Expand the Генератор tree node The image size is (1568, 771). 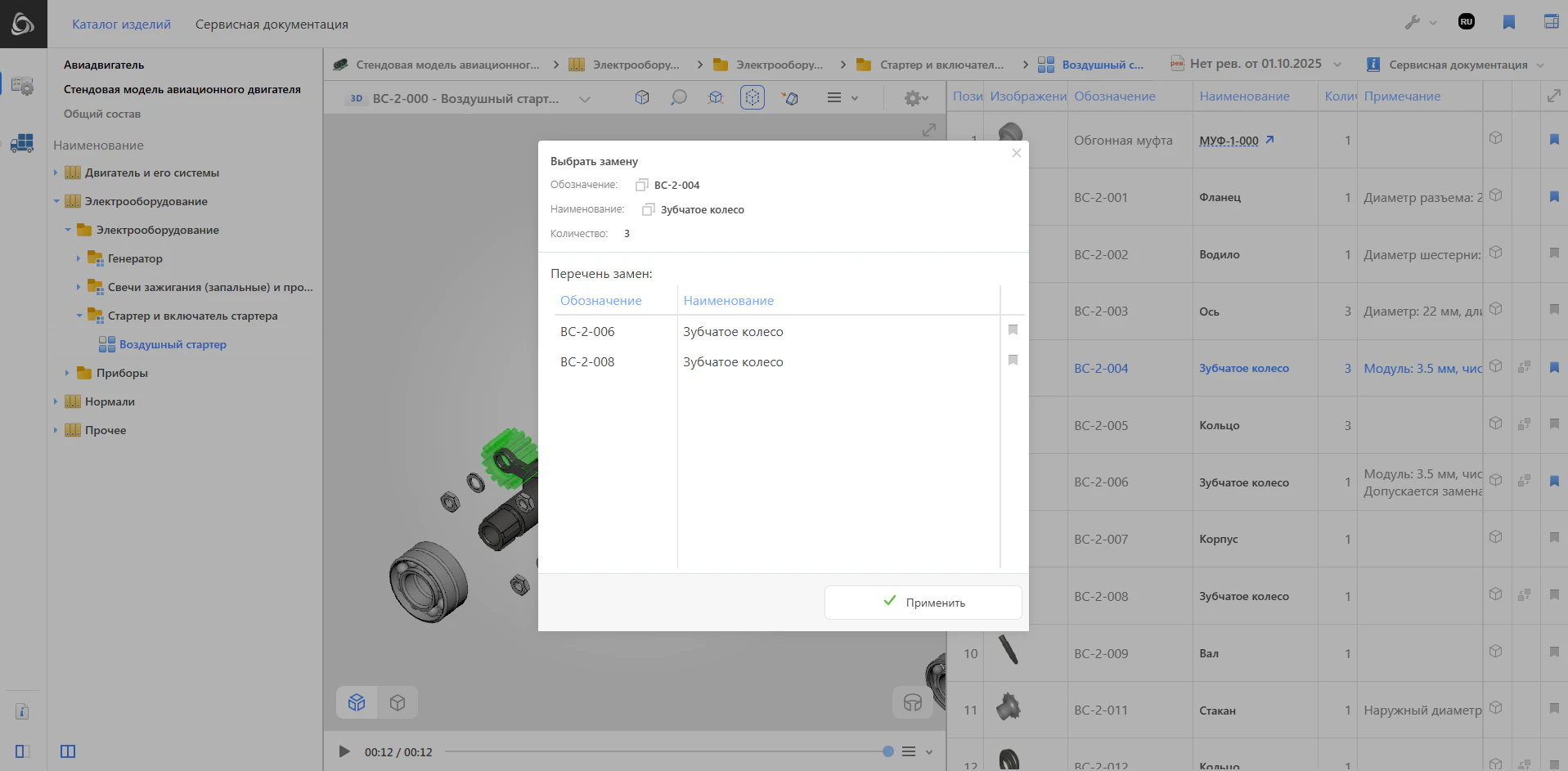[79, 259]
